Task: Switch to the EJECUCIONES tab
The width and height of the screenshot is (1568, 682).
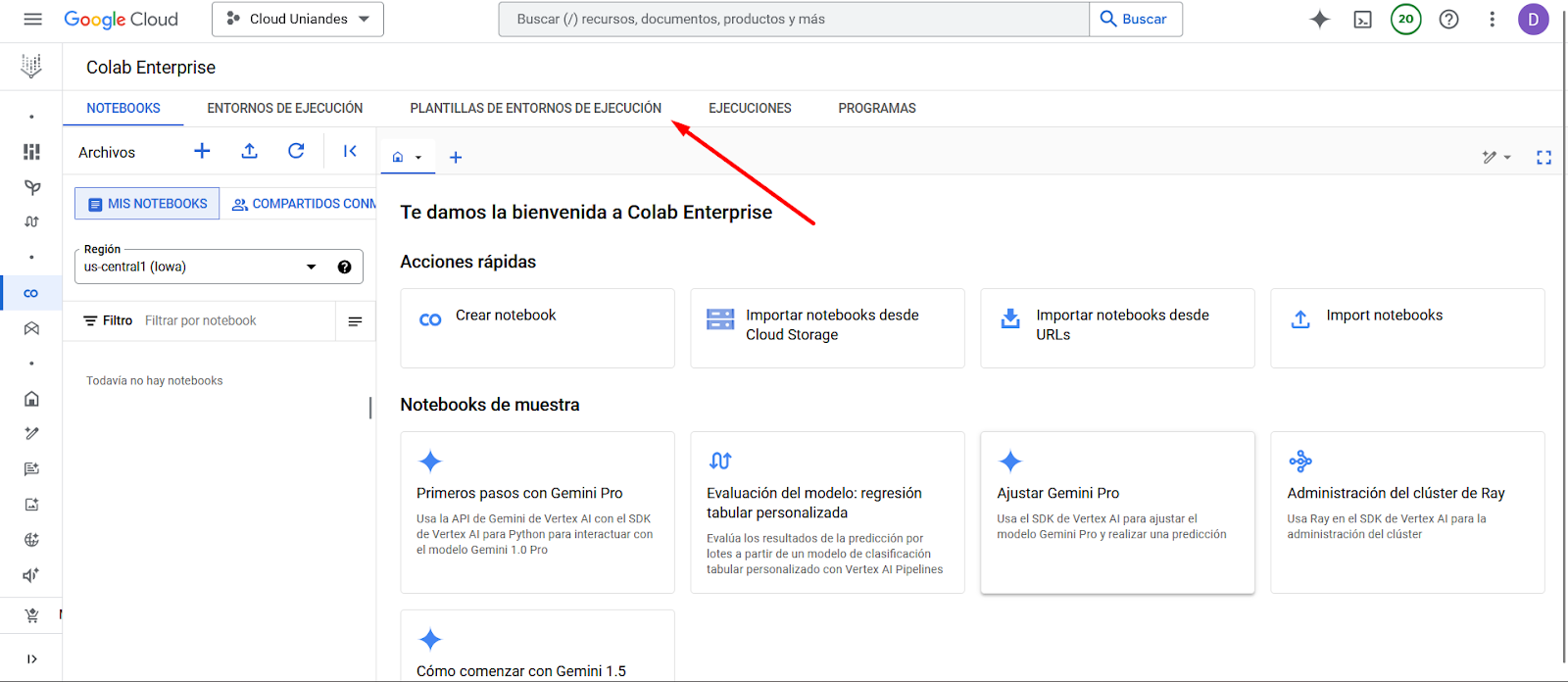Action: pyautogui.click(x=750, y=108)
